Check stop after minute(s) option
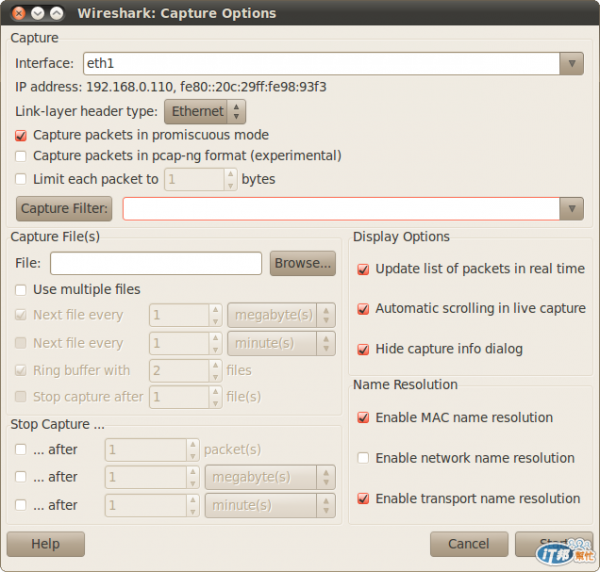Image resolution: width=600 pixels, height=572 pixels. [x=21, y=505]
